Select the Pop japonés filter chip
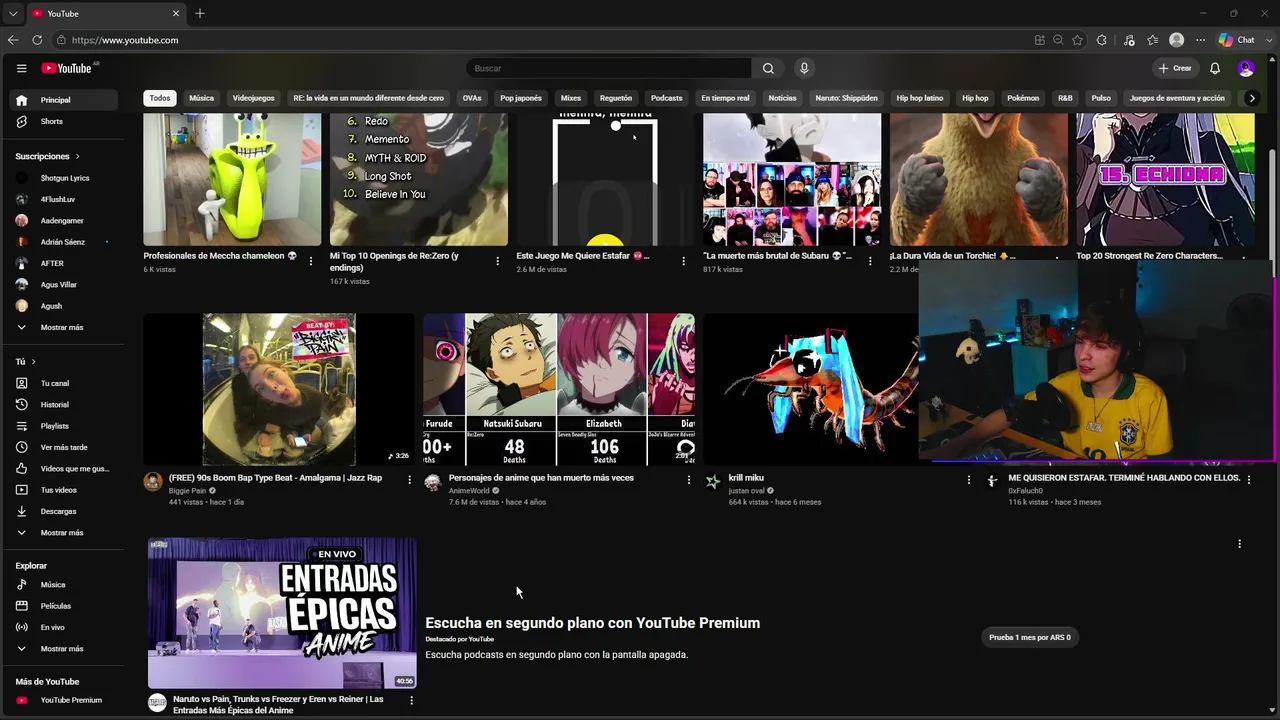1280x720 pixels. coord(521,98)
